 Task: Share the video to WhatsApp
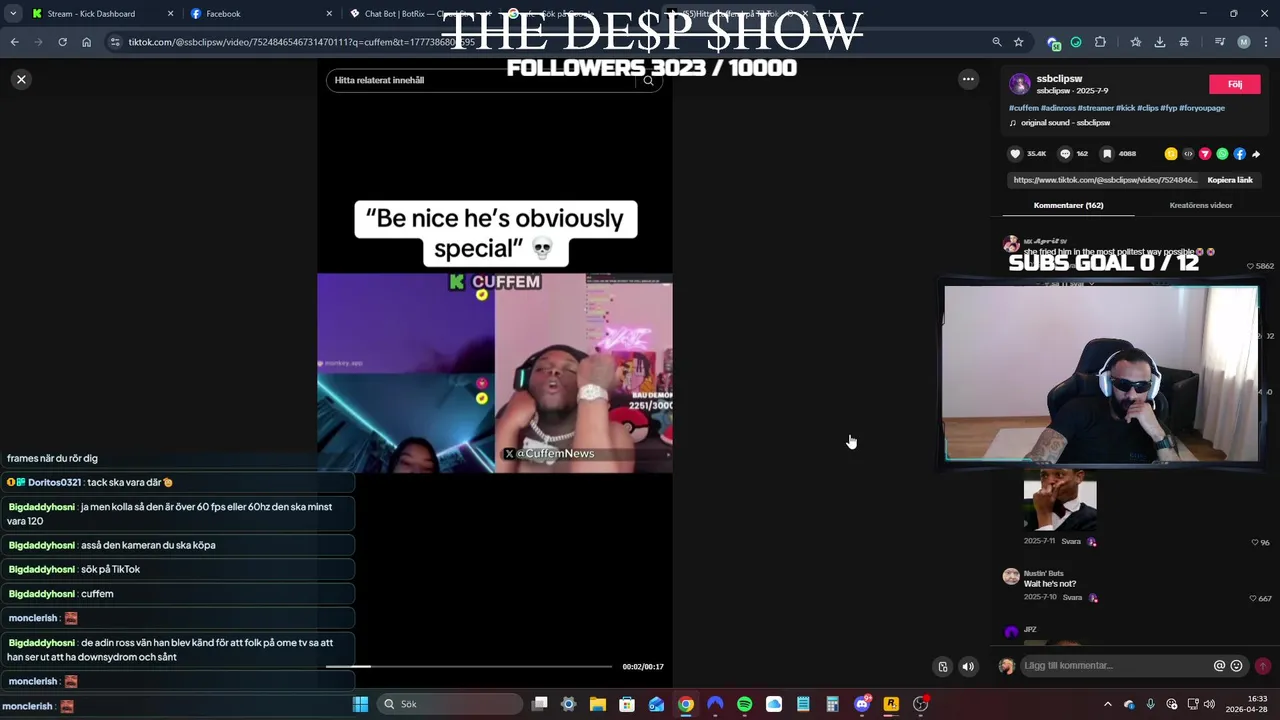(1222, 154)
